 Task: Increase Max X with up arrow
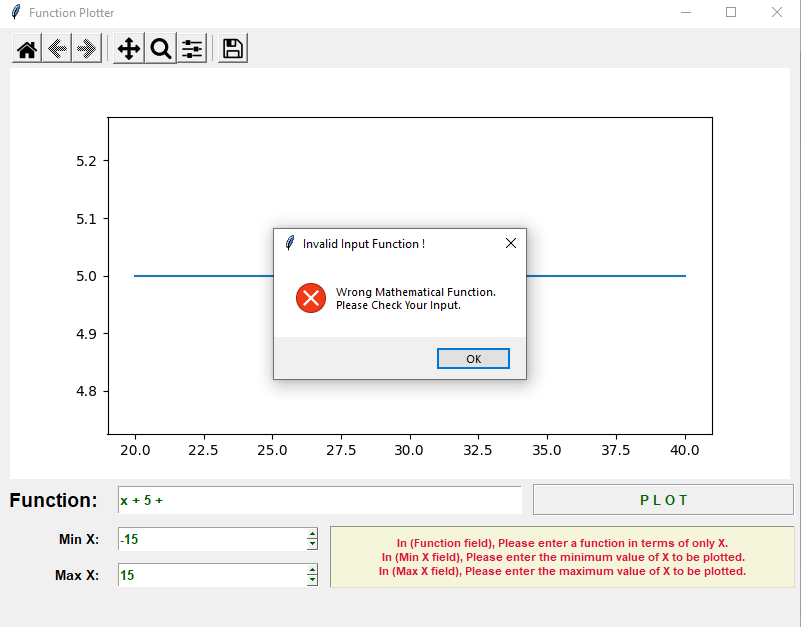[x=312, y=570]
